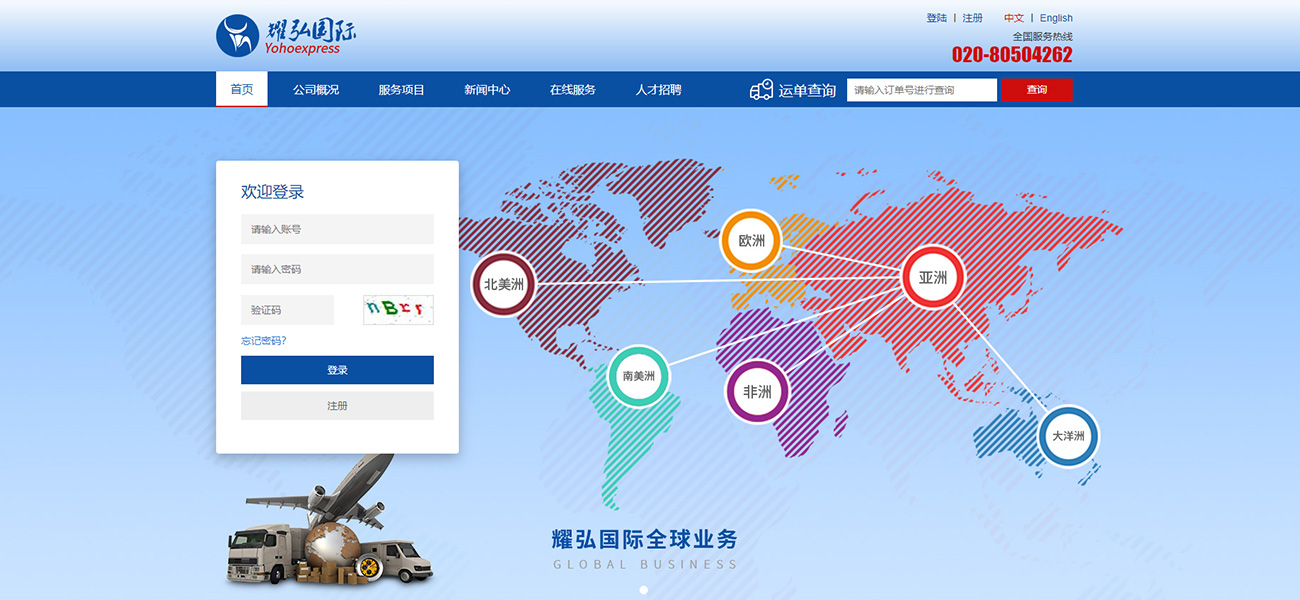The height and width of the screenshot is (600, 1300).
Task: Click the blue 登录 button
Action: point(337,370)
